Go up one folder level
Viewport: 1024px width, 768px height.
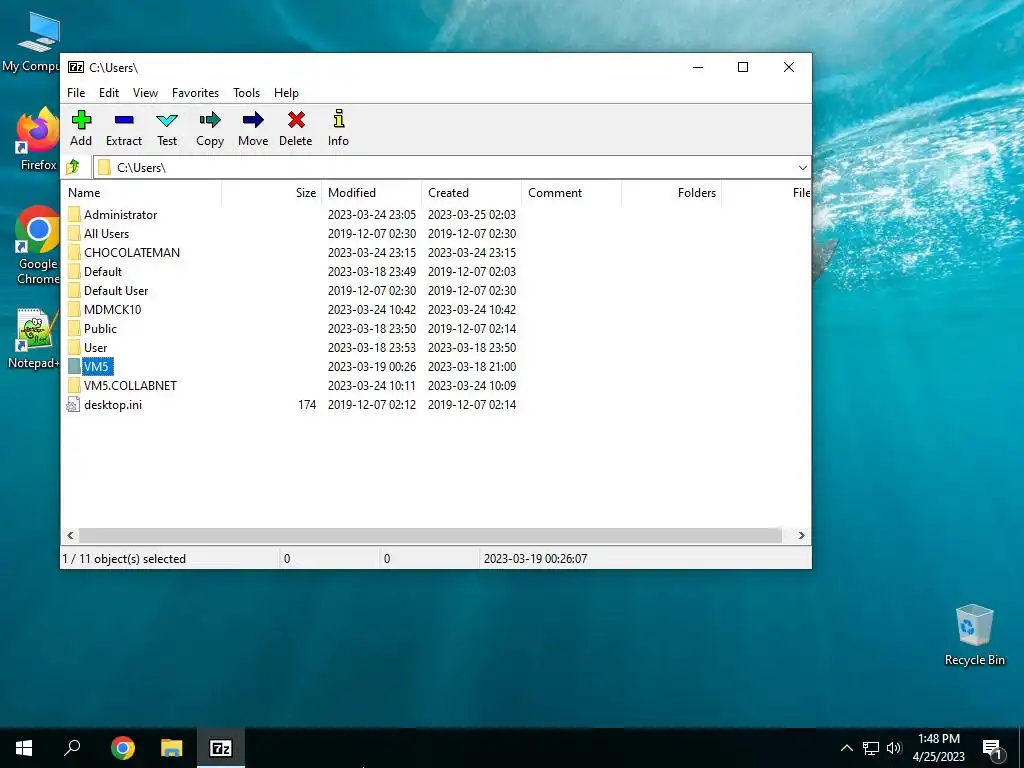(x=73, y=167)
